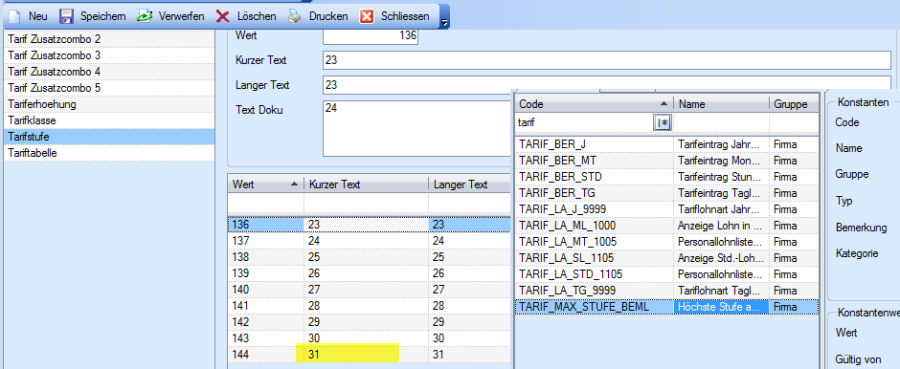Click the Neu document icon

[14, 17]
